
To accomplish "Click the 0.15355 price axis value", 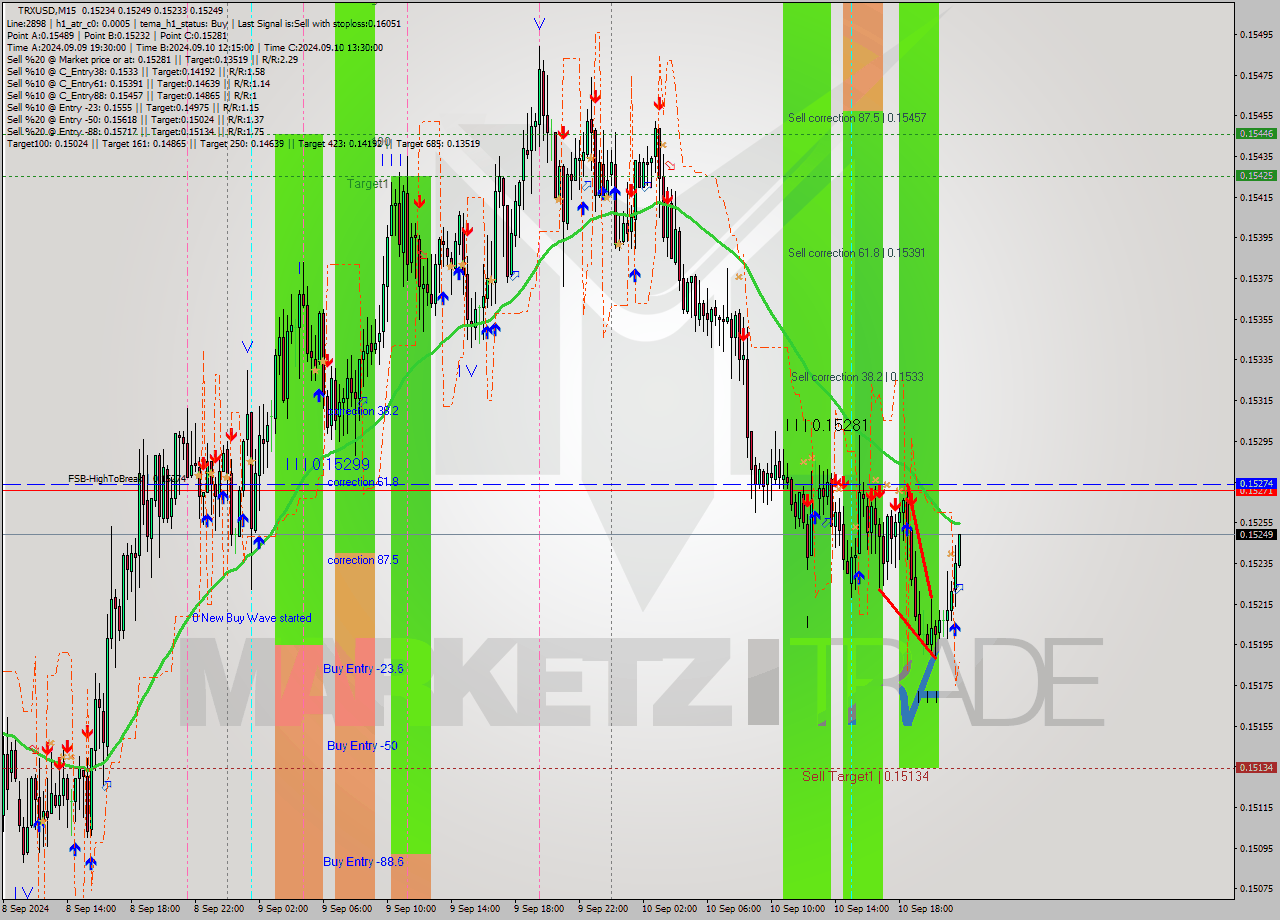I will click(x=1256, y=320).
